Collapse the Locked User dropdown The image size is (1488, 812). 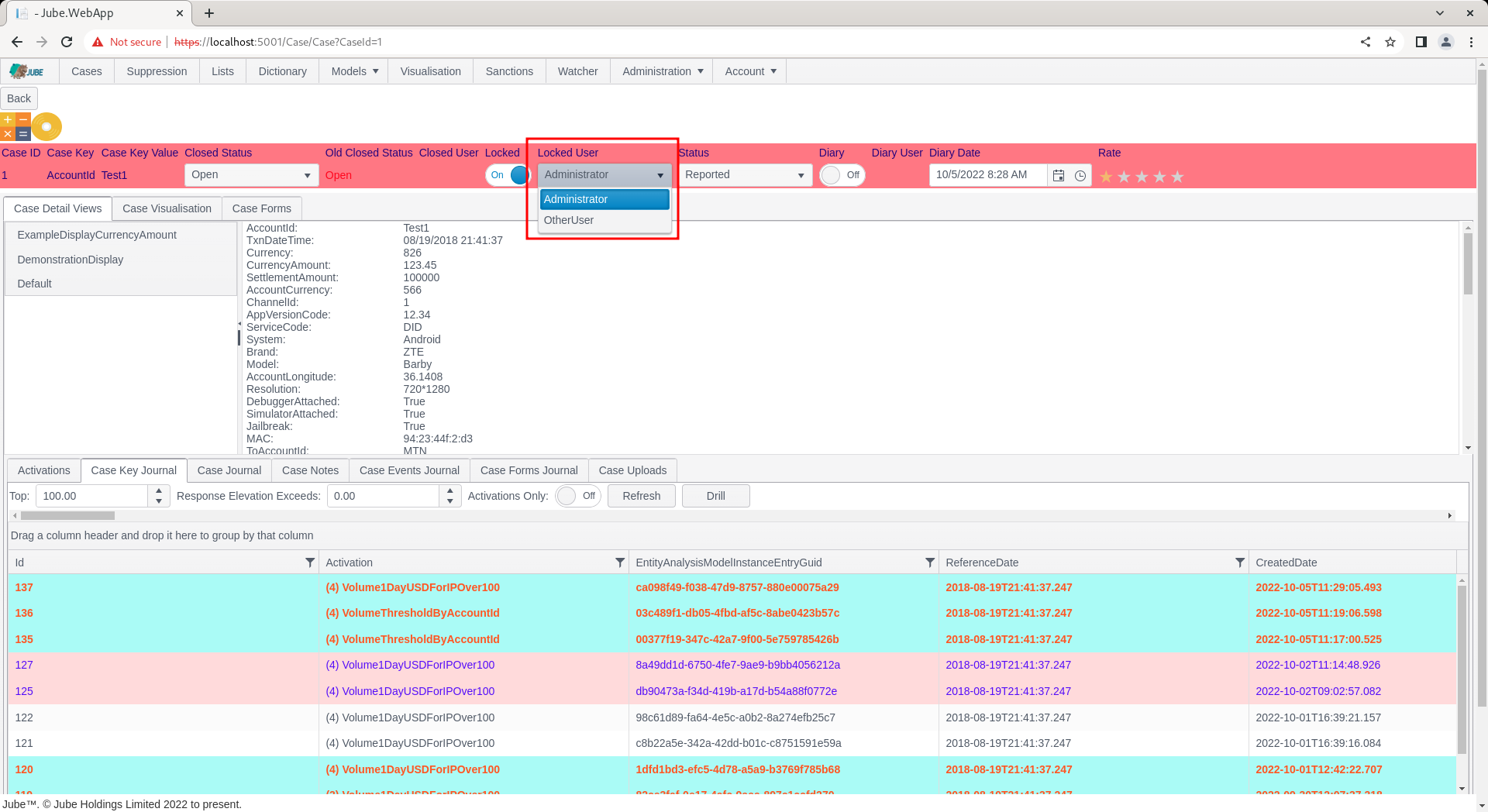(x=660, y=175)
